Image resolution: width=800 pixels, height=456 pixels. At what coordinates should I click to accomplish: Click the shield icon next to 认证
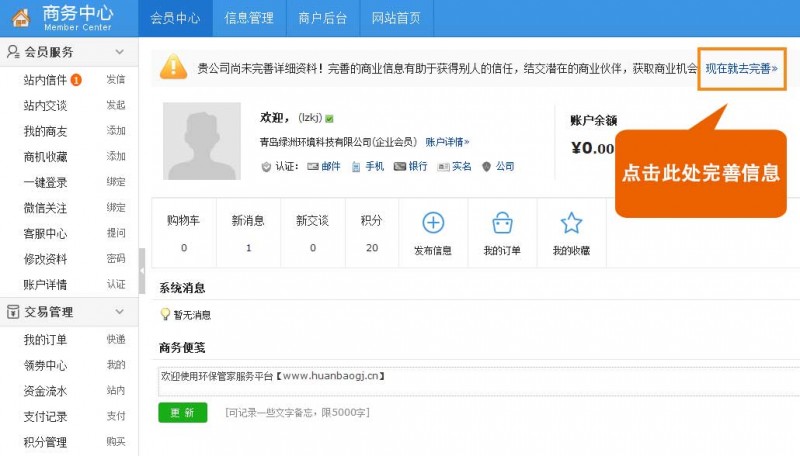coord(266,167)
